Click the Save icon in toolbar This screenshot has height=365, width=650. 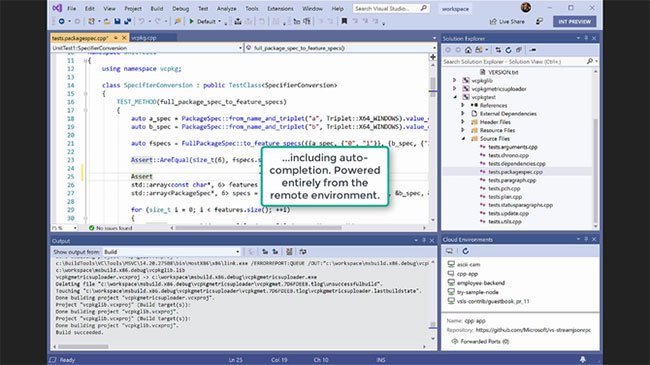117,21
